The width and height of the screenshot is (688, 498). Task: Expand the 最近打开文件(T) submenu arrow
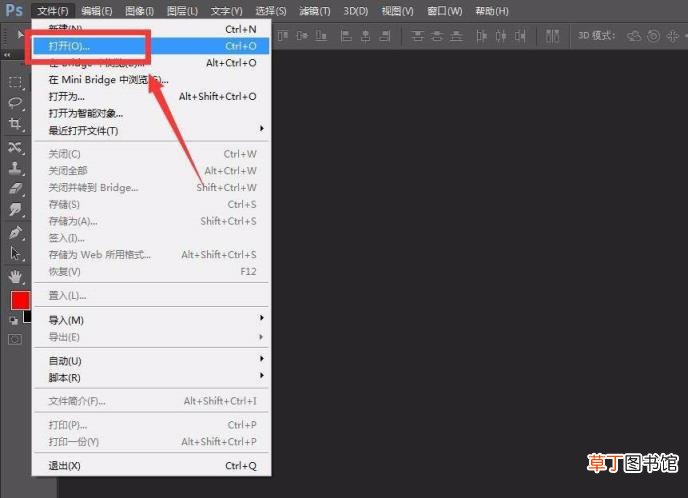262,128
